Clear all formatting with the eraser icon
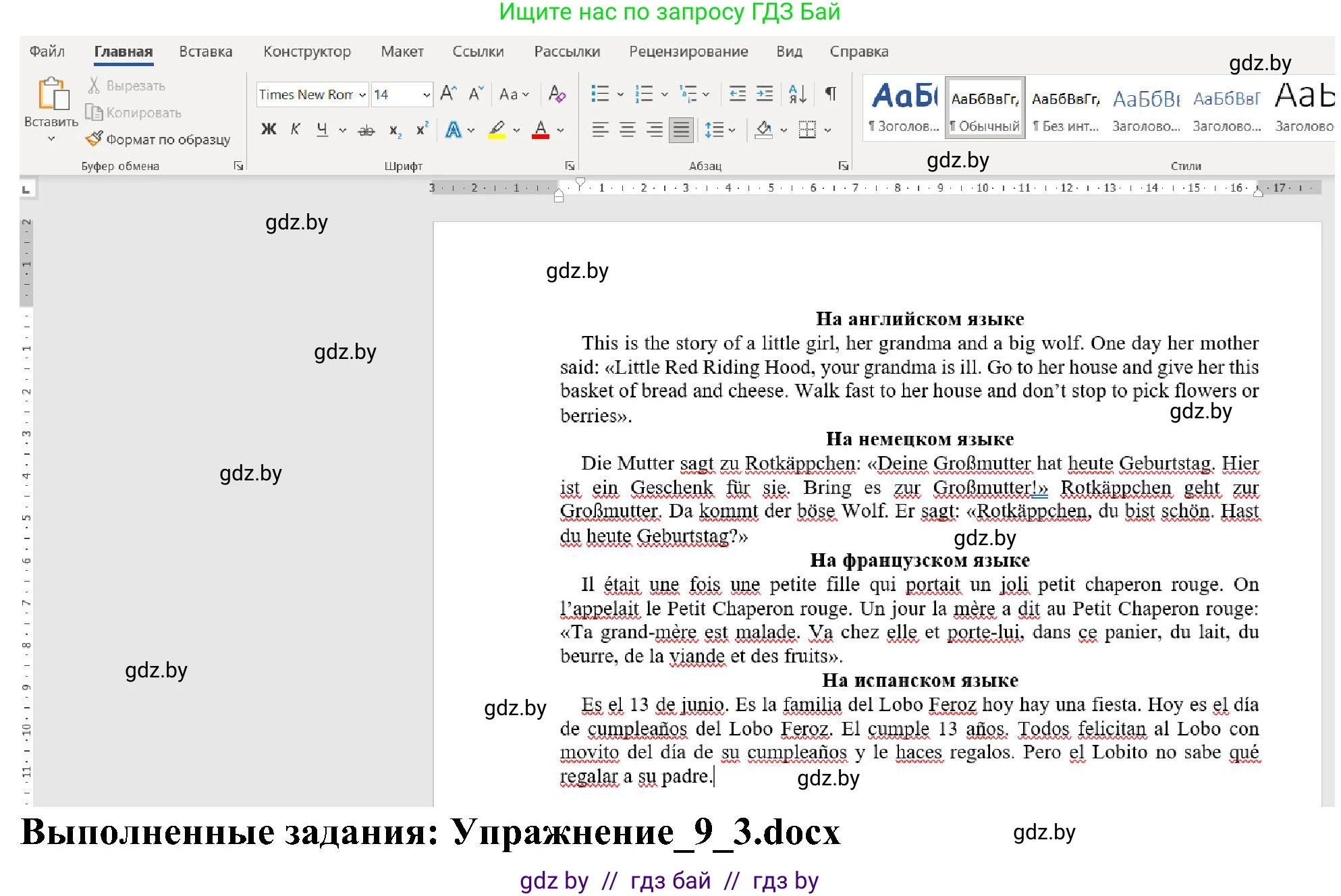Viewport: 1341px width, 896px height. click(557, 94)
